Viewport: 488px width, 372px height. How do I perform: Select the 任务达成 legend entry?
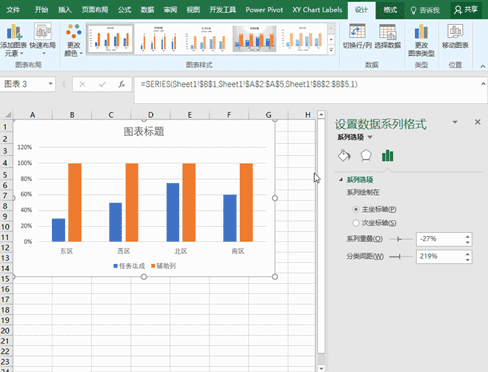(129, 266)
